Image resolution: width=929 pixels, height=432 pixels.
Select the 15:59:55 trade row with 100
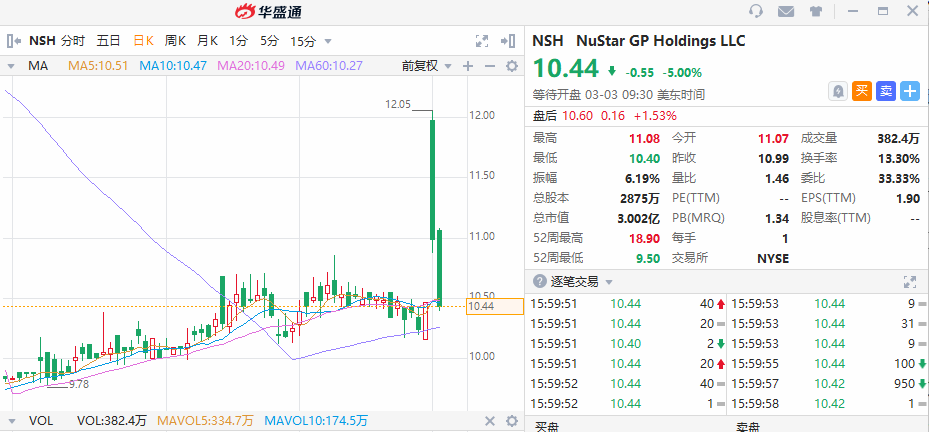(828, 363)
